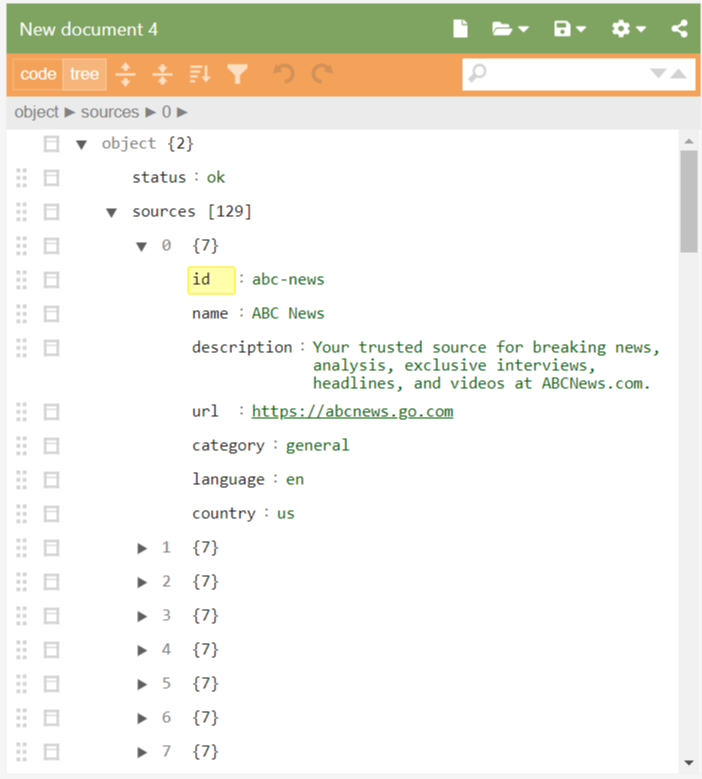This screenshot has width=702, height=779.
Task: Grab the drag handle of the status row
Action: tap(21, 178)
